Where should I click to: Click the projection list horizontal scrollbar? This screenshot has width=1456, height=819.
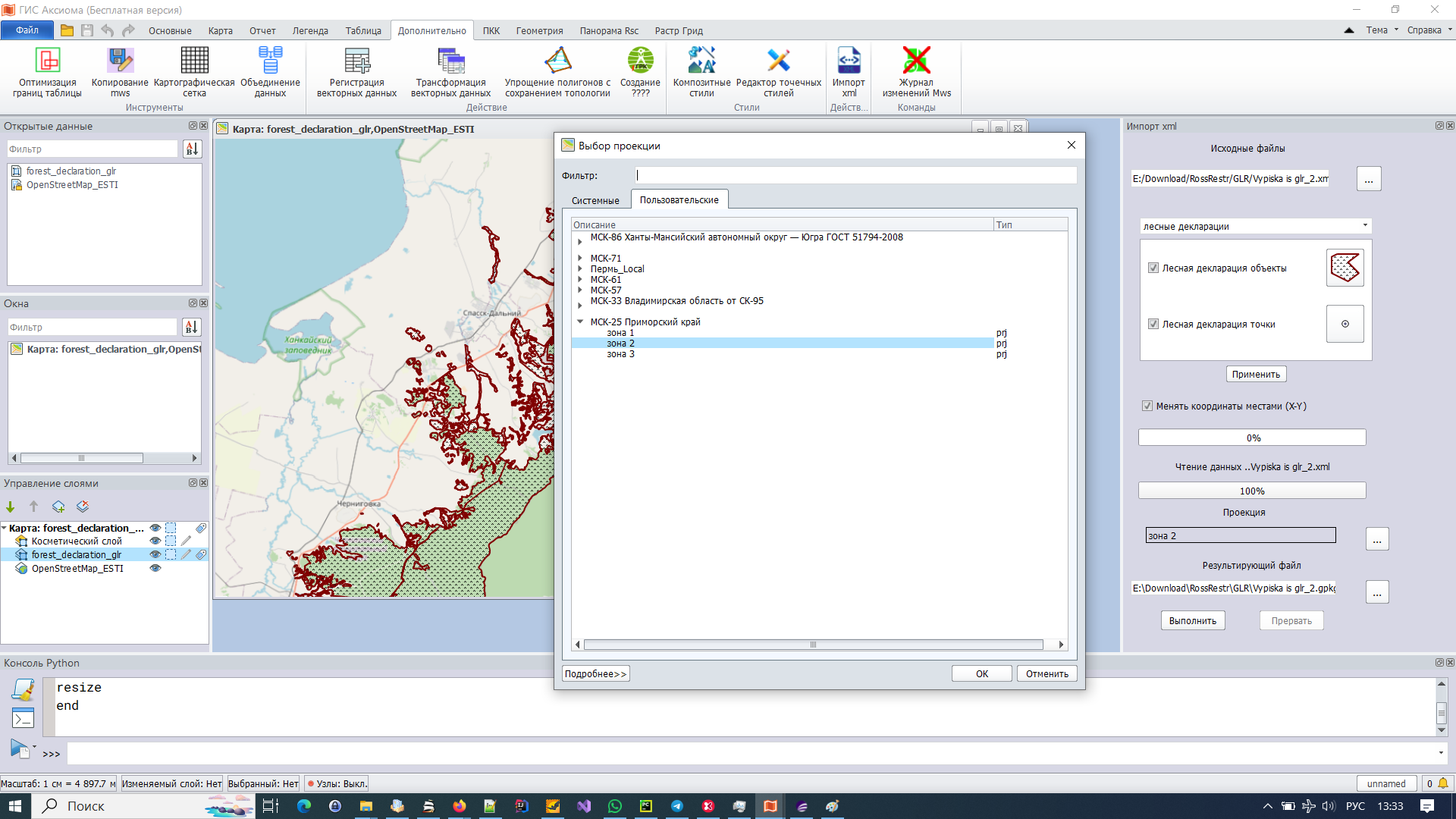[x=813, y=645]
